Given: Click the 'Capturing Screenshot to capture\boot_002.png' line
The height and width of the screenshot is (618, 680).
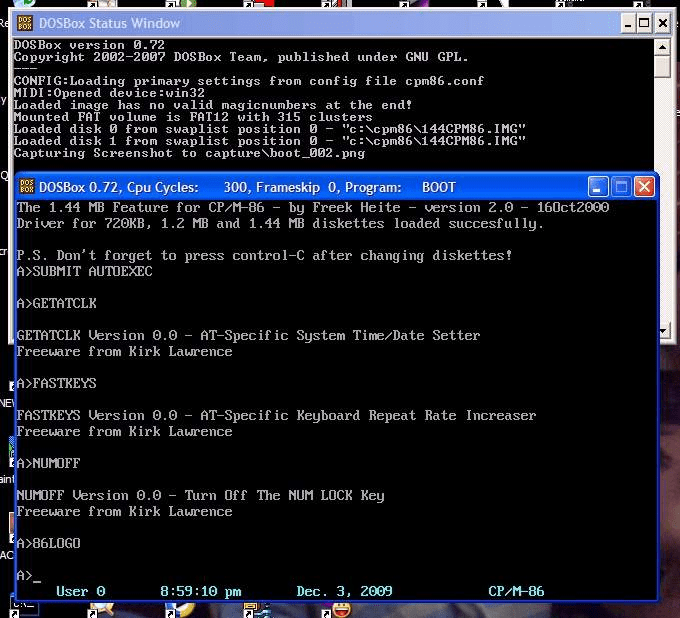Looking at the screenshot, I should point(190,153).
